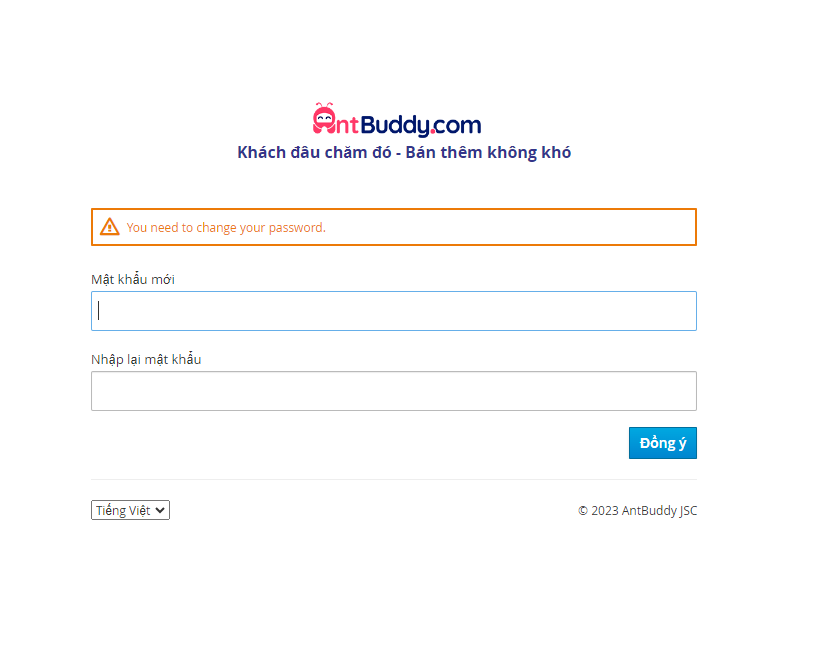The height and width of the screenshot is (655, 825).
Task: Click the horizontal divider line above footer
Action: [394, 479]
